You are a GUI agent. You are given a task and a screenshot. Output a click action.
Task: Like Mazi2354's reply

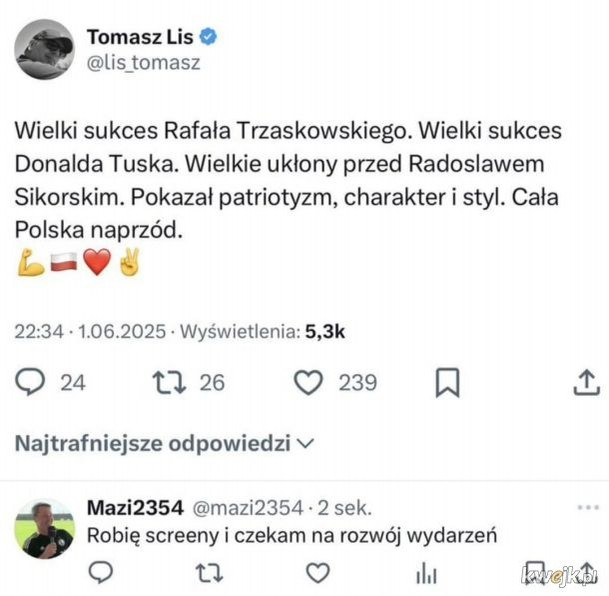pos(318,573)
